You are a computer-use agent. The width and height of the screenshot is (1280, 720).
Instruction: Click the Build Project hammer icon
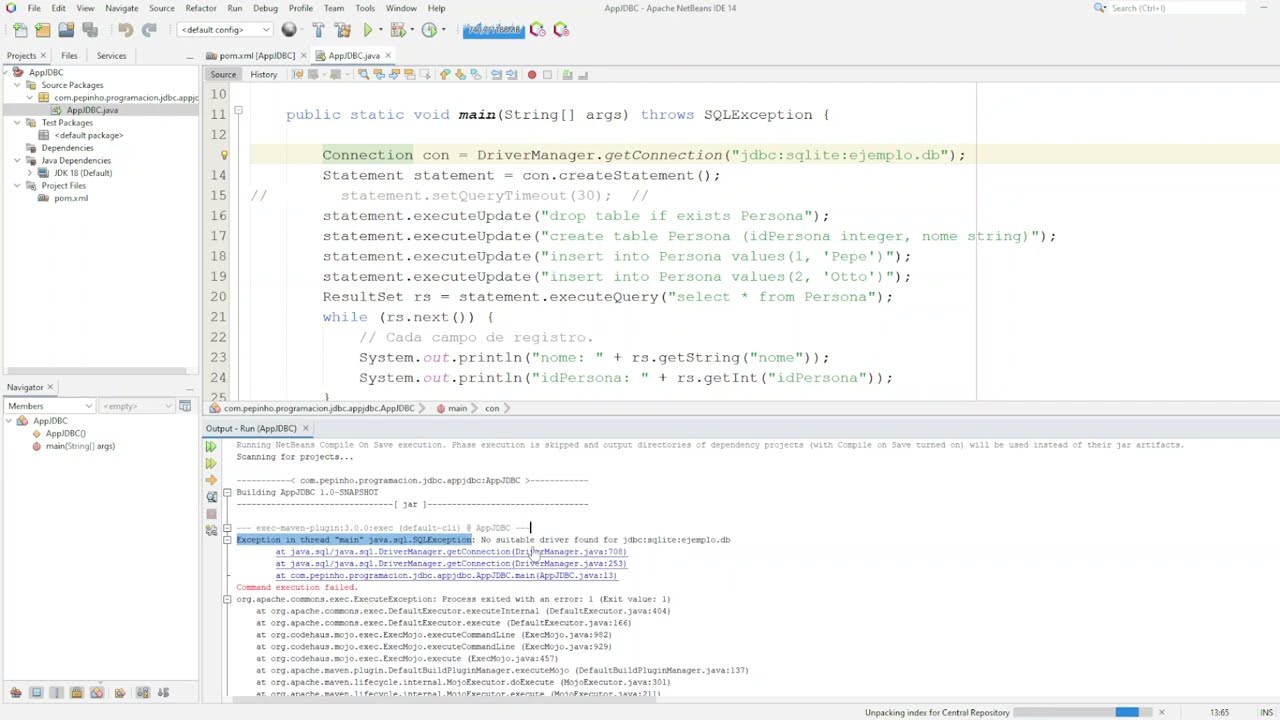tap(318, 30)
